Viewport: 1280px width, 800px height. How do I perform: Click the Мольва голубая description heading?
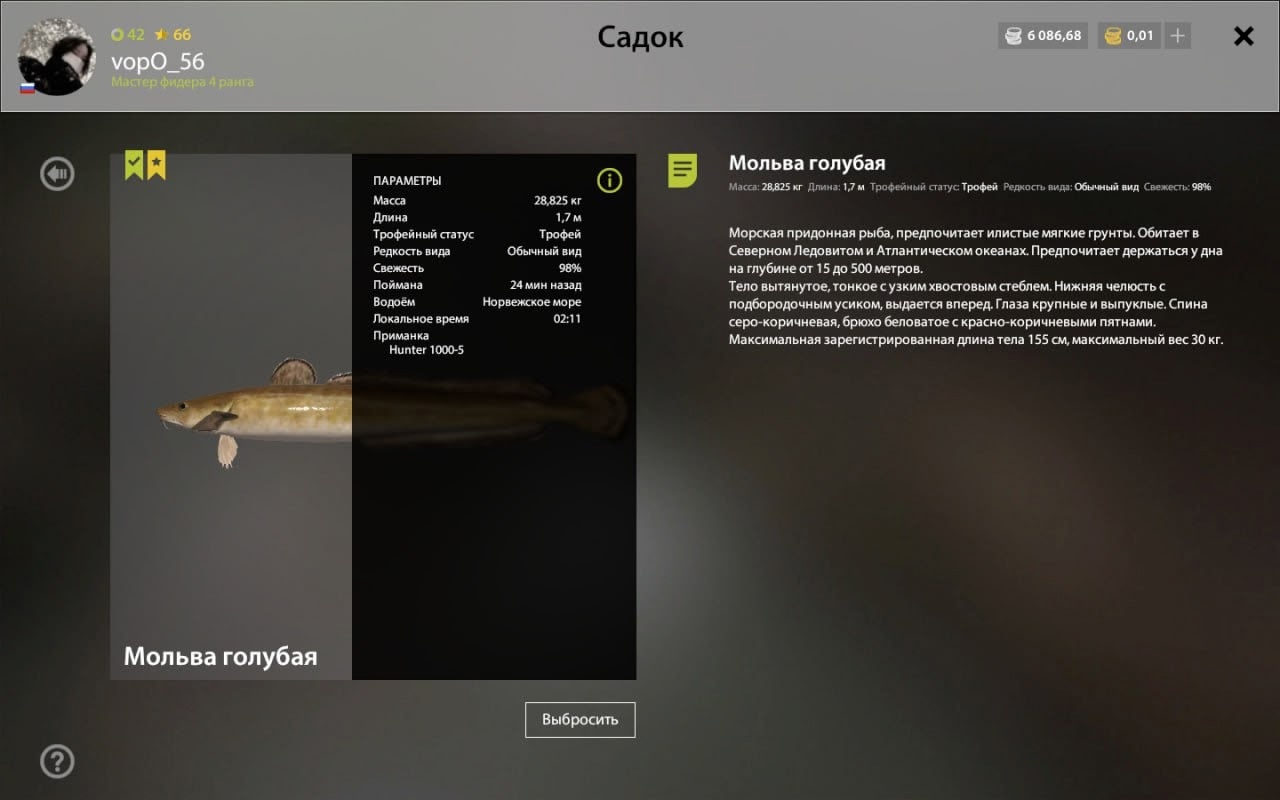pyautogui.click(x=807, y=163)
